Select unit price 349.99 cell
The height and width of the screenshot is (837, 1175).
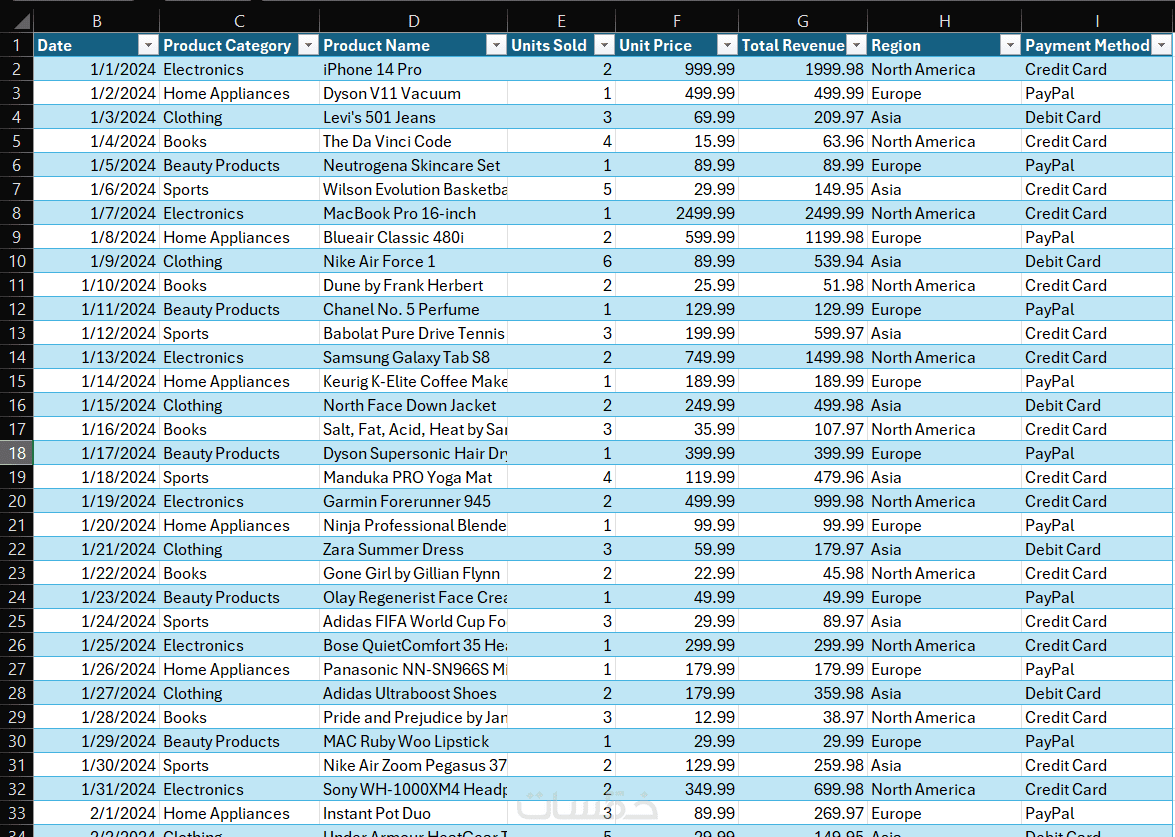click(x=677, y=789)
